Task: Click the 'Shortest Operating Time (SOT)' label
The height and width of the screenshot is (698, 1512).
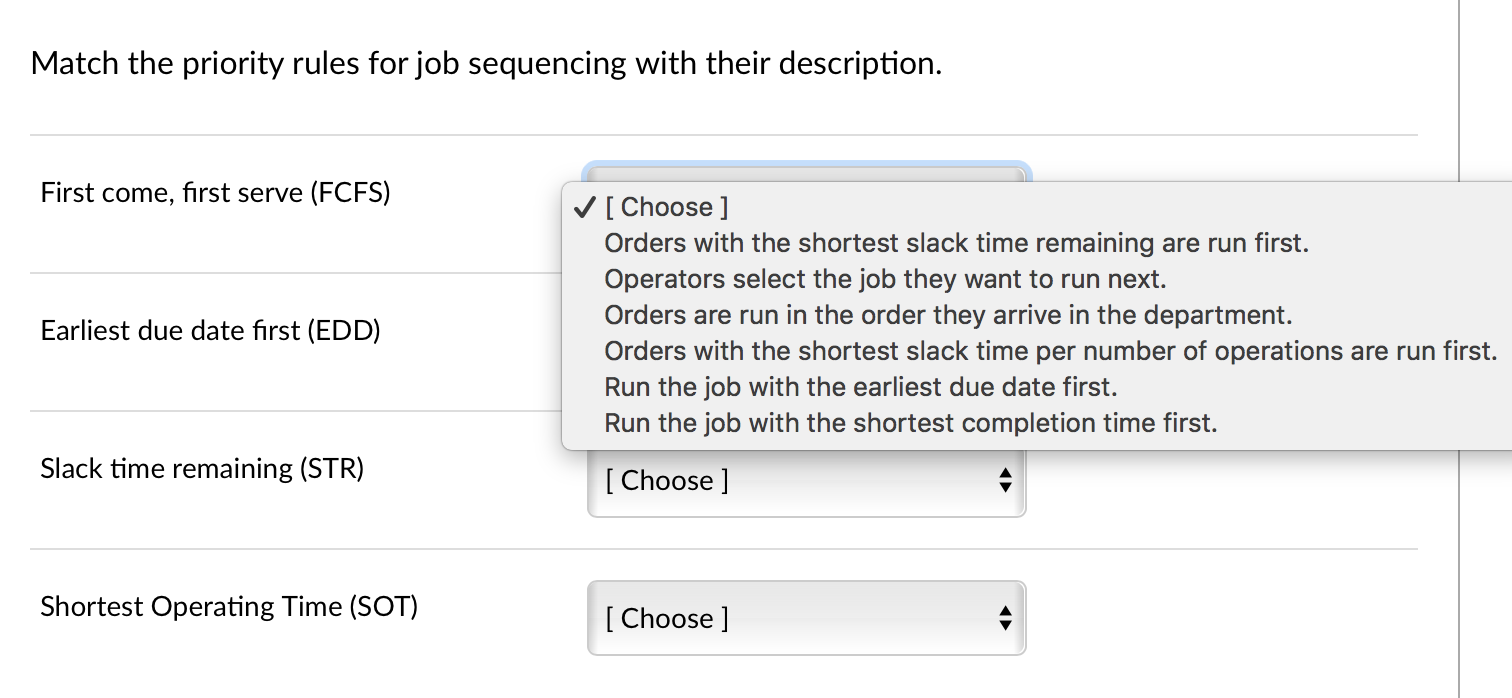Action: (x=229, y=606)
